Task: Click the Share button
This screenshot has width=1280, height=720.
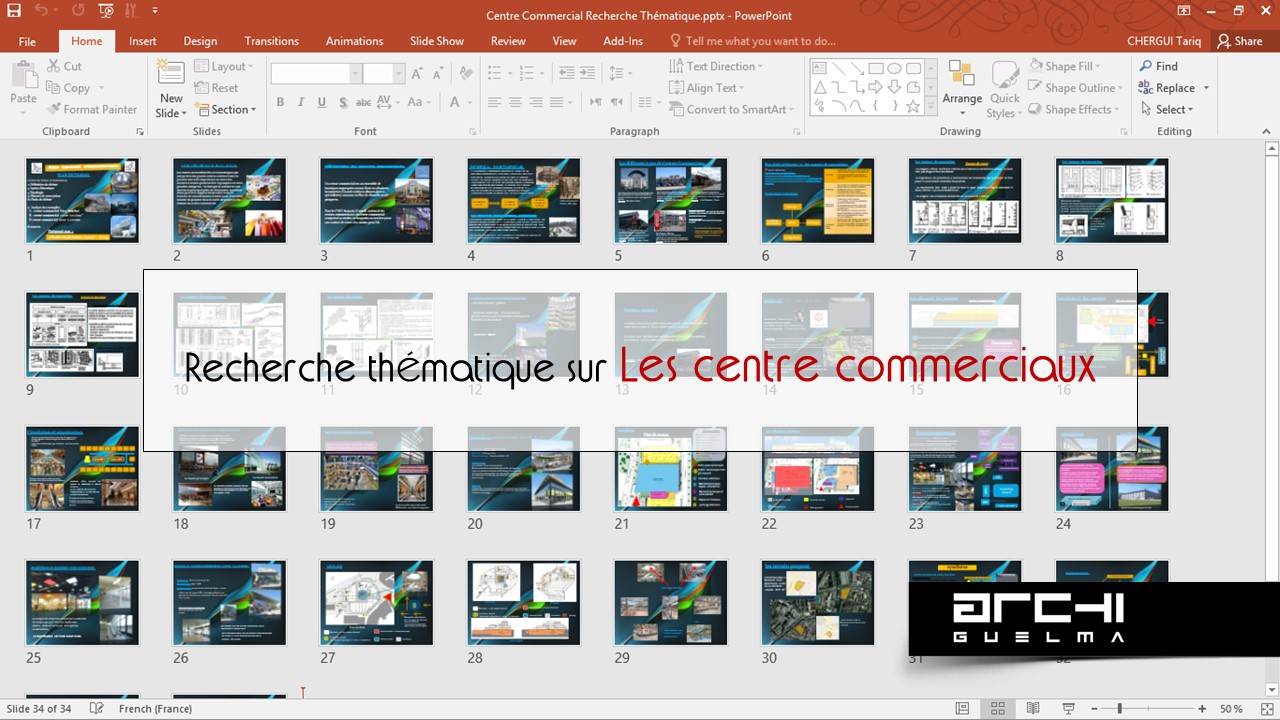Action: click(1240, 41)
